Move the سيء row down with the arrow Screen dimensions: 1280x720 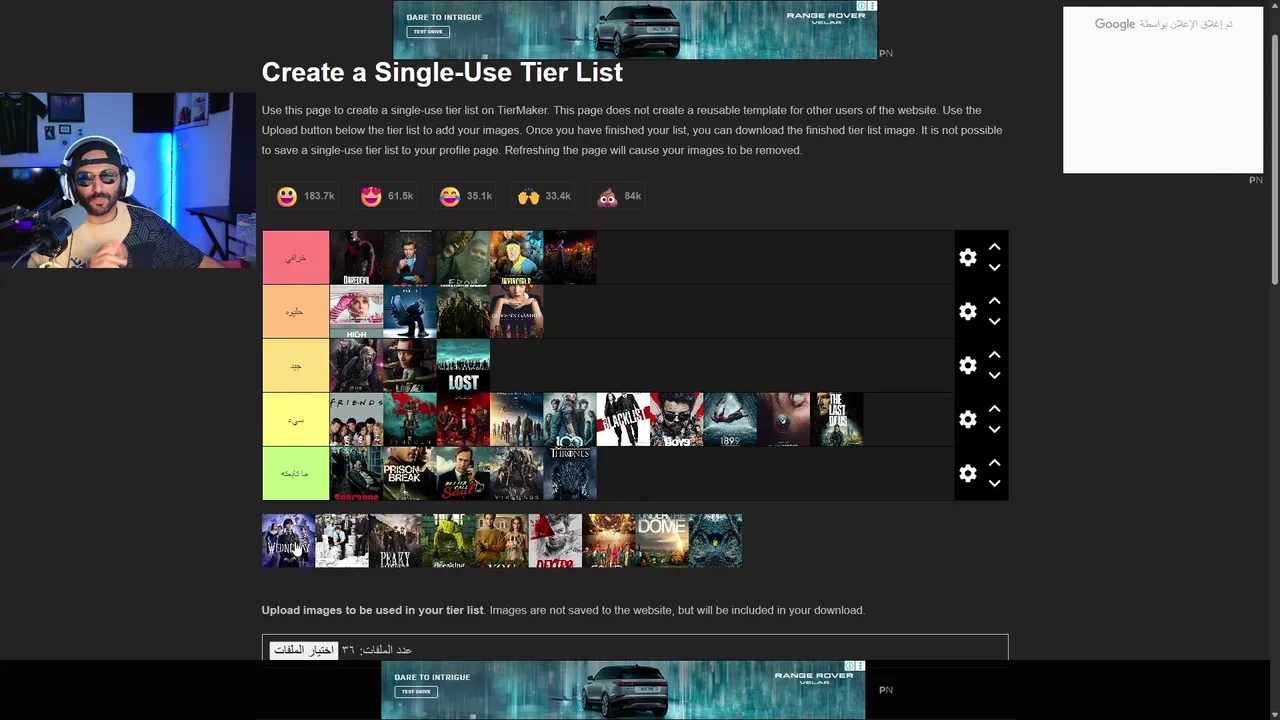click(x=994, y=430)
